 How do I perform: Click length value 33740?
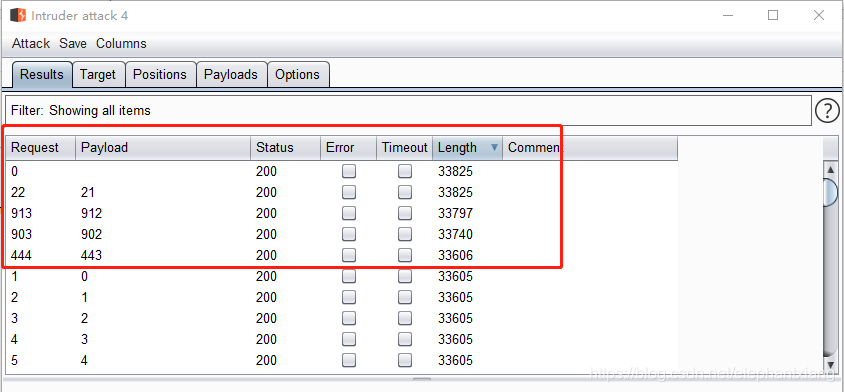point(455,235)
